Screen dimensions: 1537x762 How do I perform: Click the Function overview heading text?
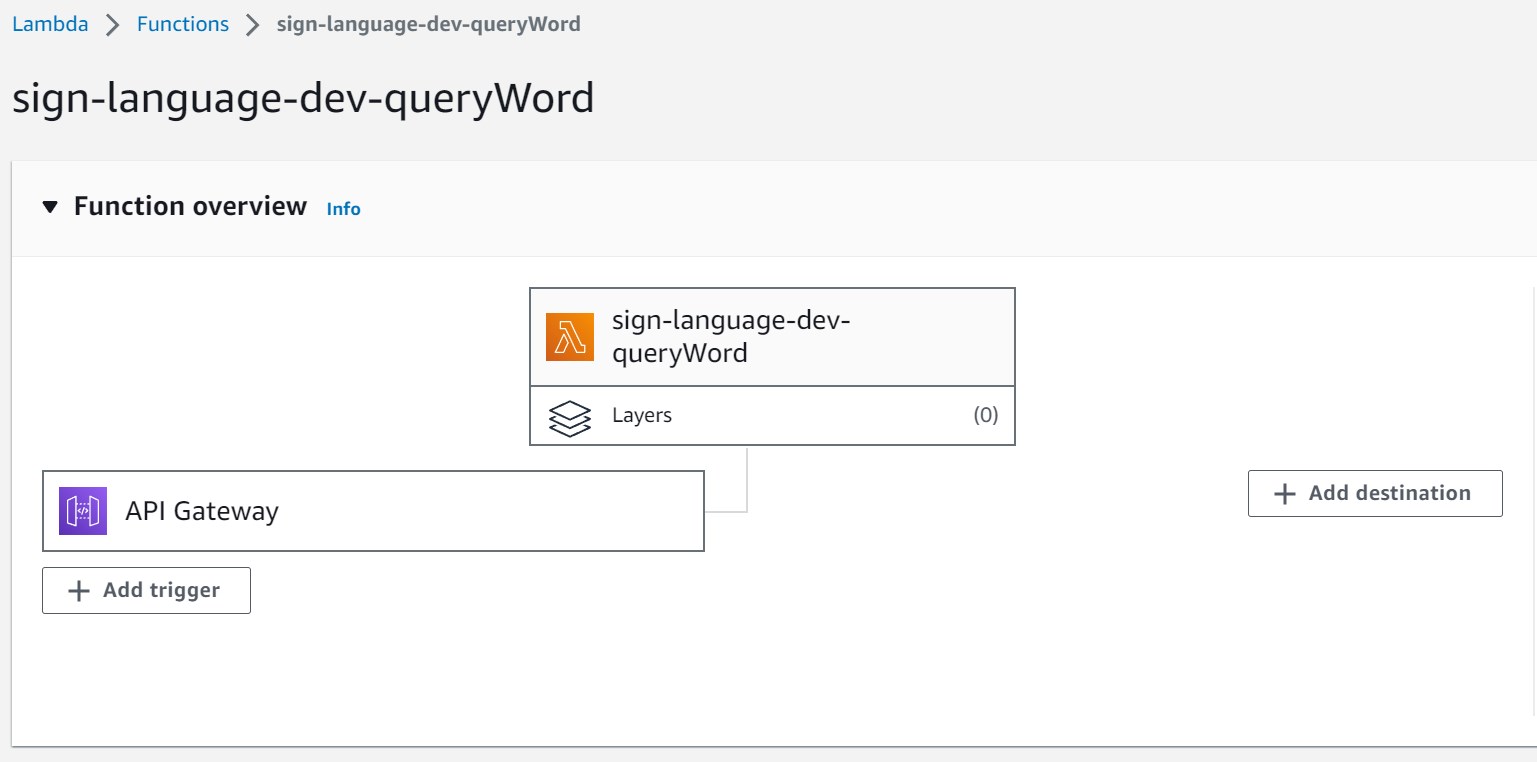(190, 207)
